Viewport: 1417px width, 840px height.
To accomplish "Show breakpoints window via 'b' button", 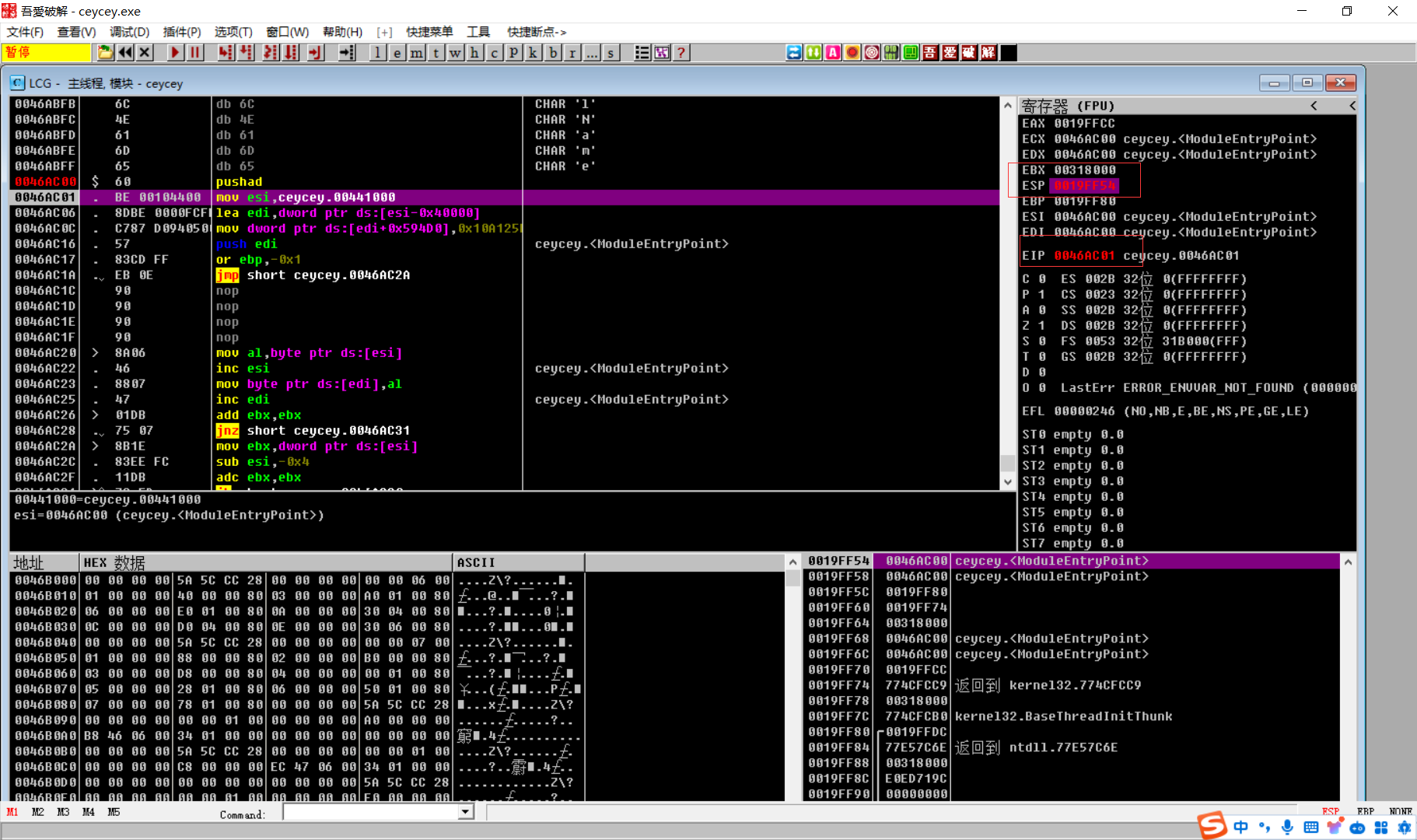I will coord(553,53).
